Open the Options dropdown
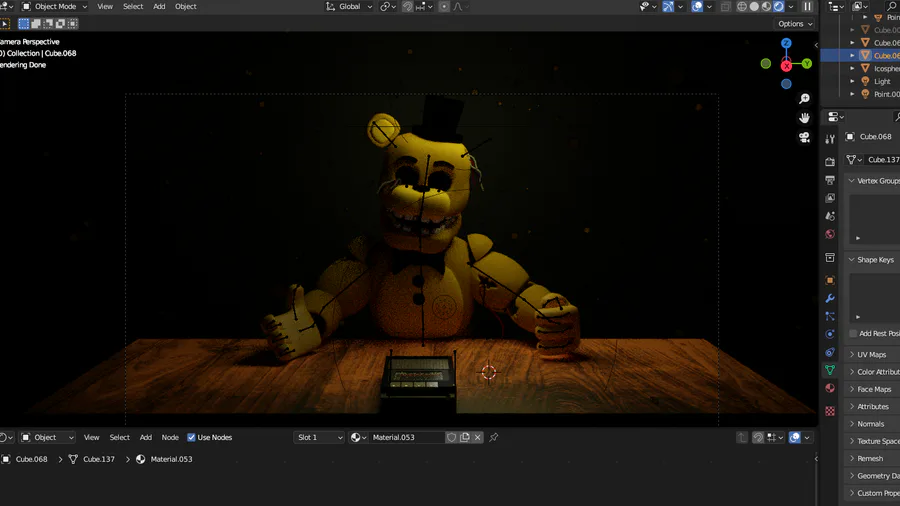This screenshot has height=506, width=900. 795,24
